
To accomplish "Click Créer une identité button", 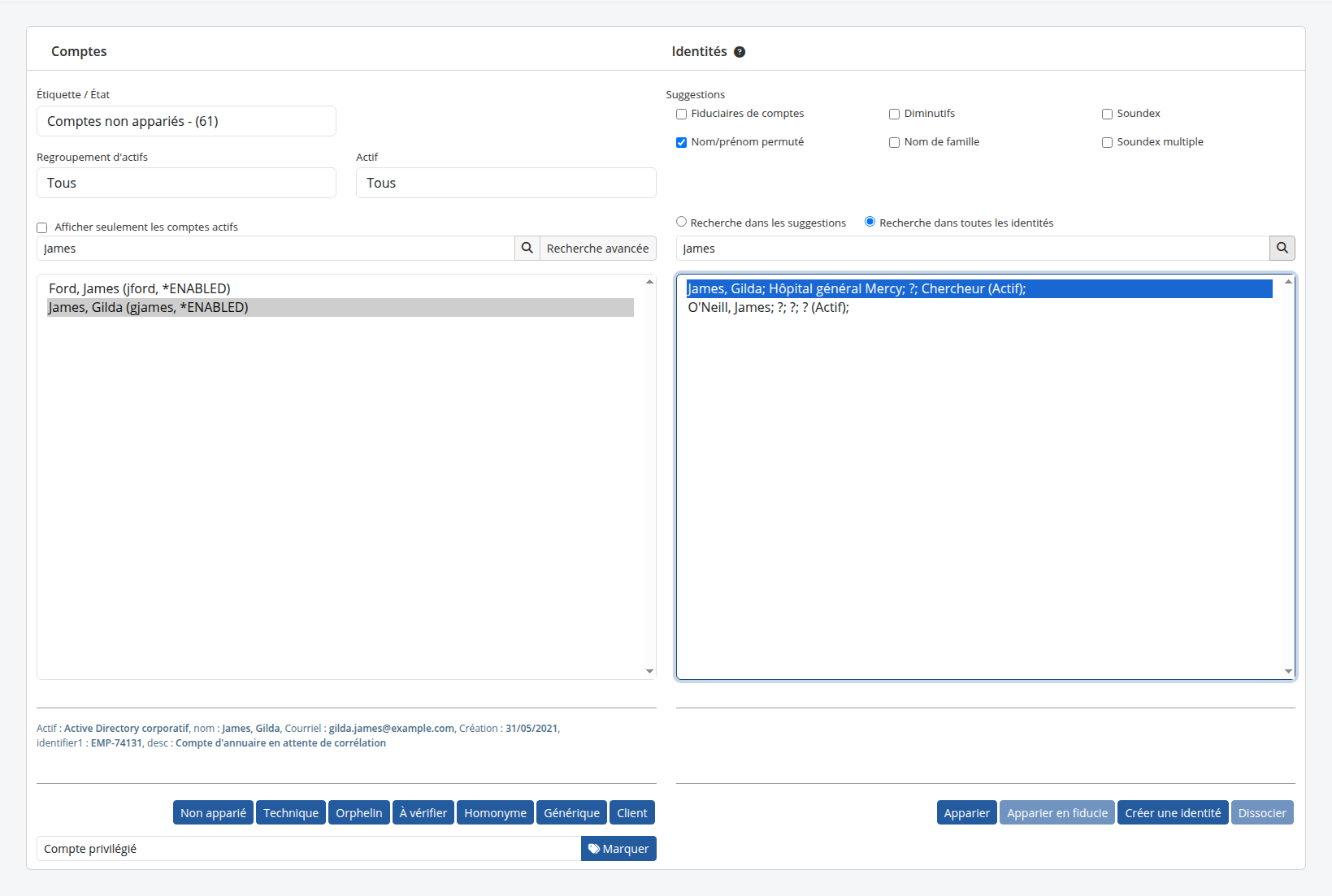I will [x=1173, y=813].
